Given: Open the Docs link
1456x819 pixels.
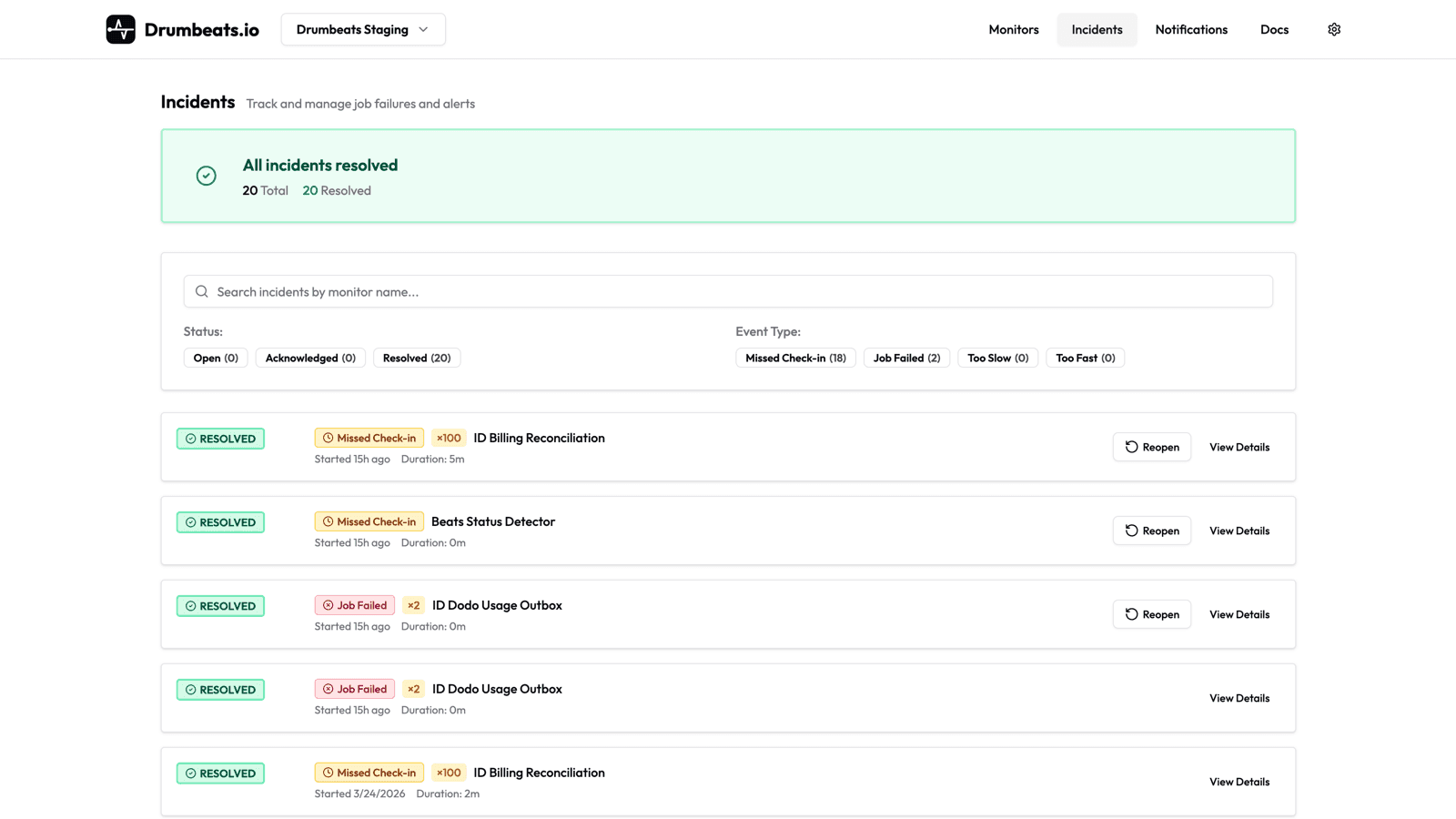Looking at the screenshot, I should [x=1274, y=29].
